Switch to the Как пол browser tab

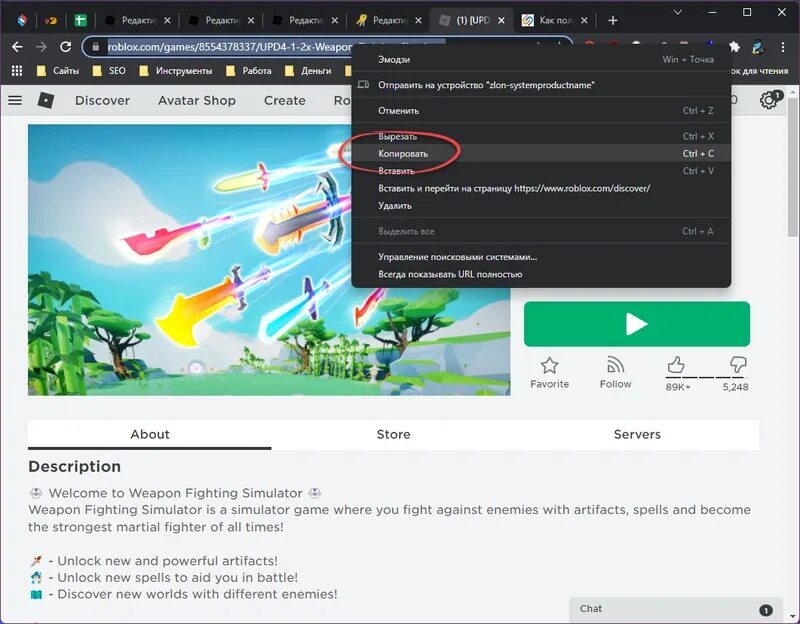click(555, 20)
